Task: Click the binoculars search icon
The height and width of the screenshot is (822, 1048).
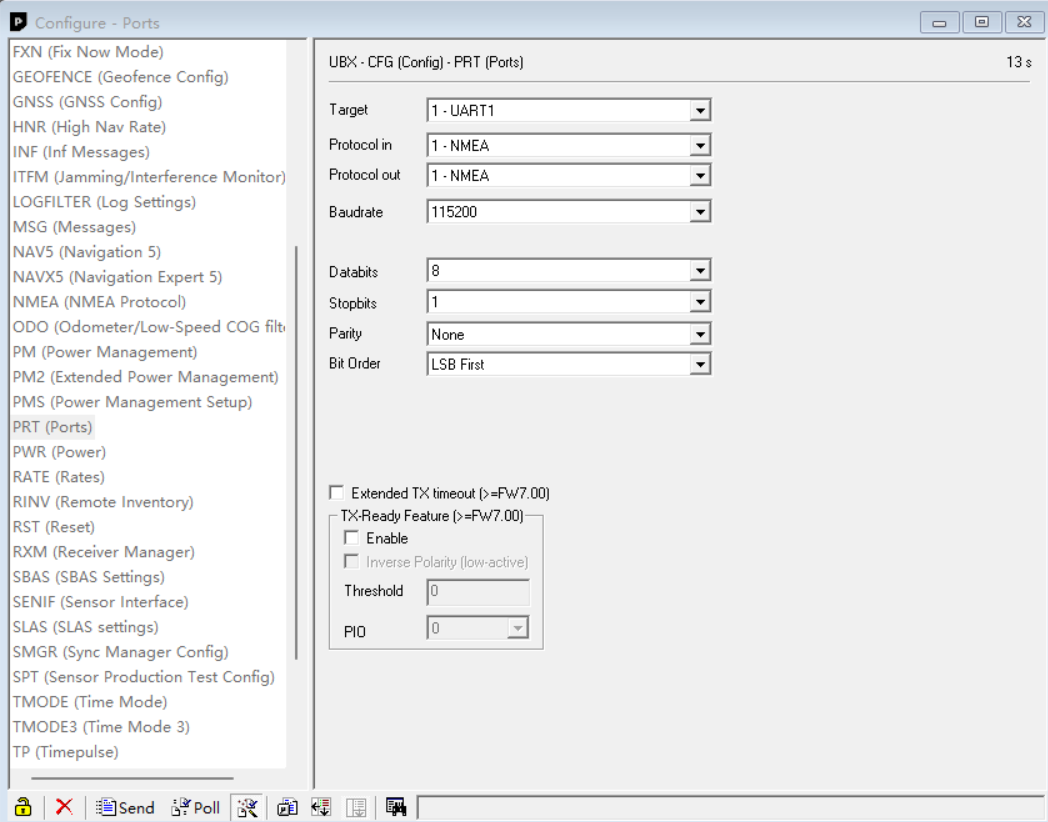Action: 396,807
